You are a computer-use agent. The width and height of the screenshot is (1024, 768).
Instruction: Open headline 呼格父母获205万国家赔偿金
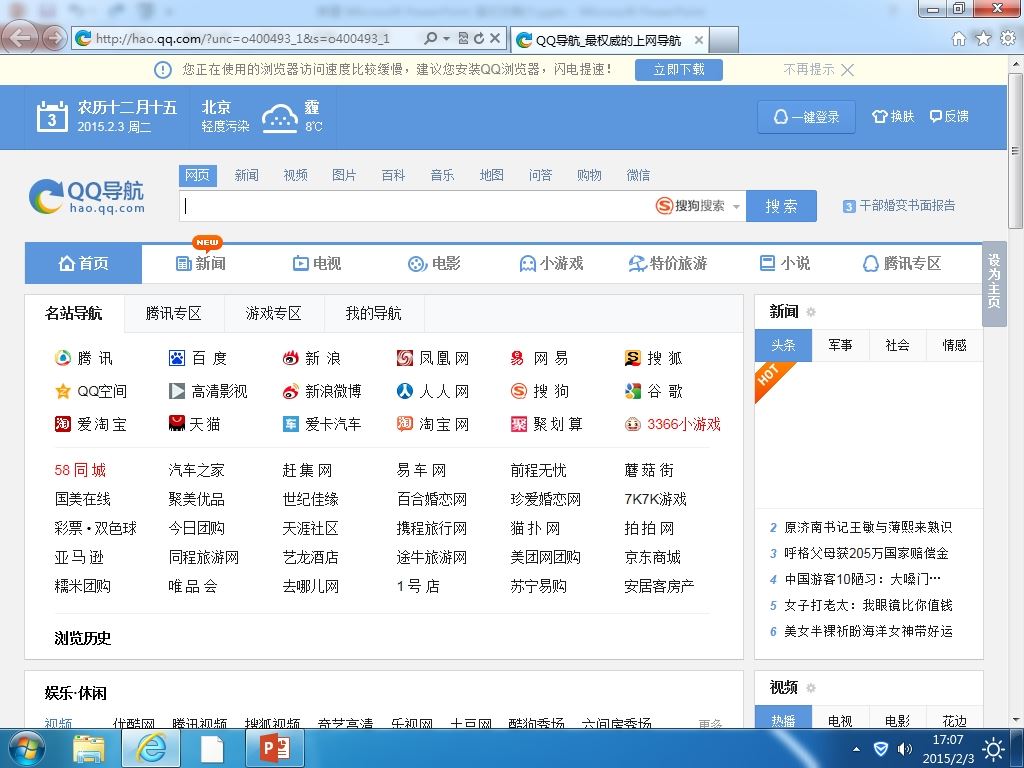click(866, 554)
